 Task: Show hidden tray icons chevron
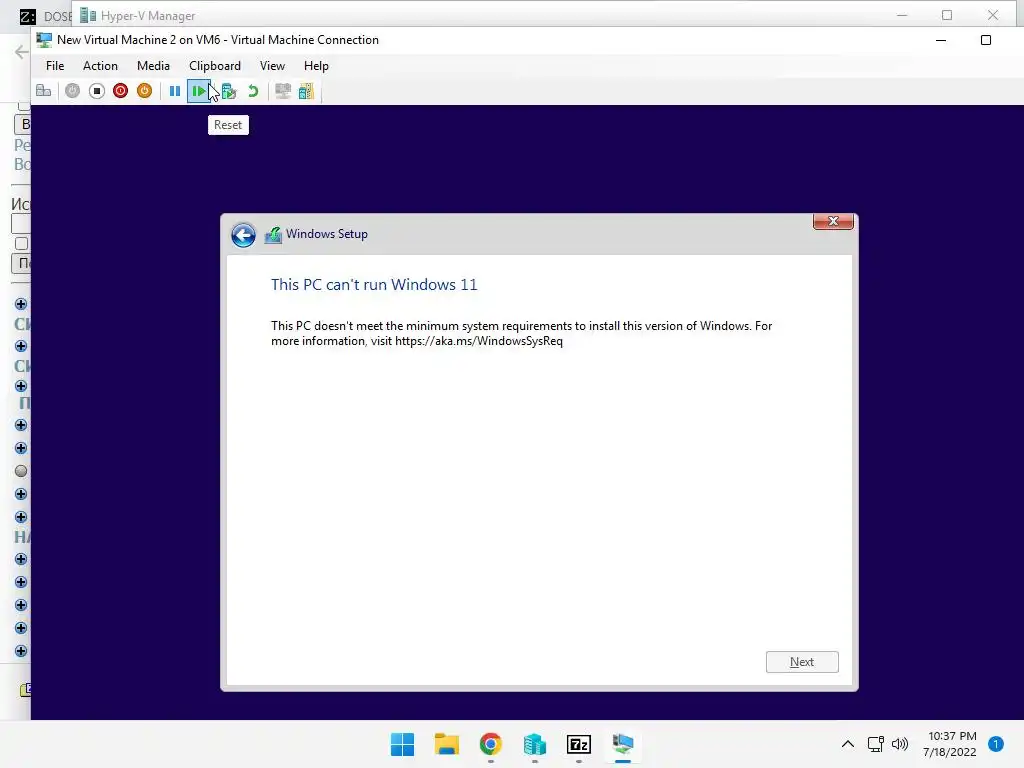[x=848, y=744]
